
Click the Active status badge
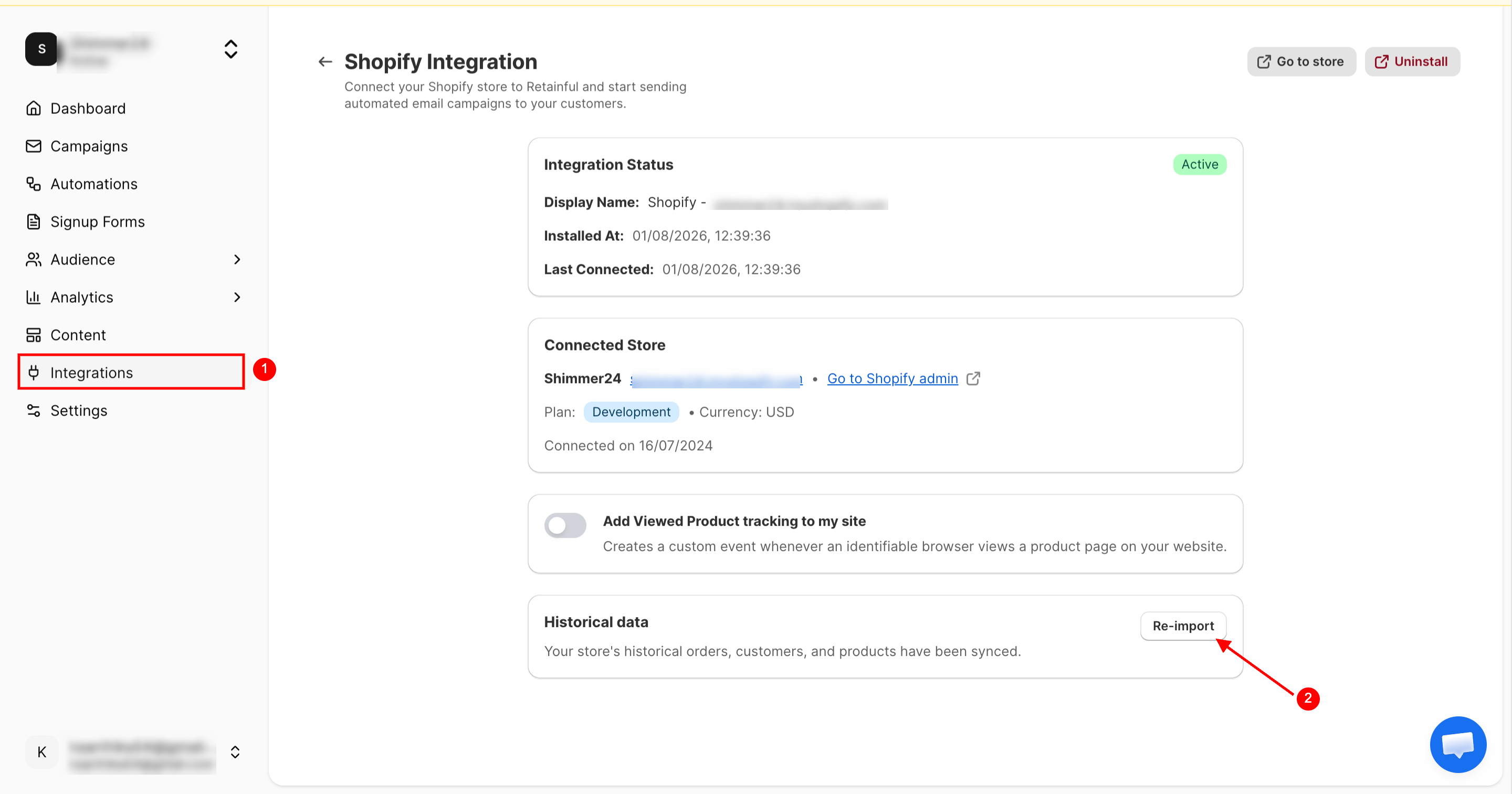[x=1199, y=164]
